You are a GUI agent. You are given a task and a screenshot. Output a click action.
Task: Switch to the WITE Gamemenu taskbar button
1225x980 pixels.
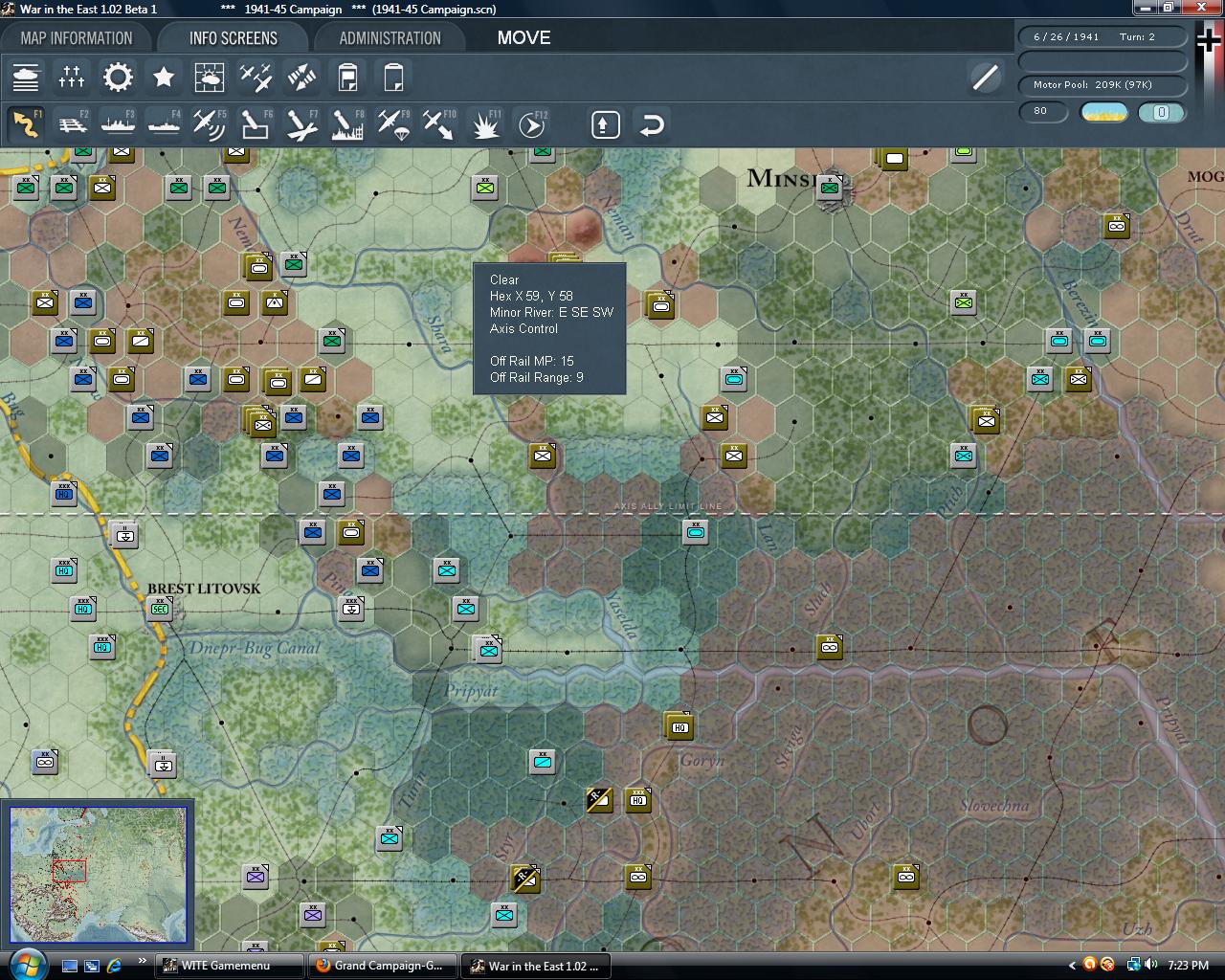(232, 966)
